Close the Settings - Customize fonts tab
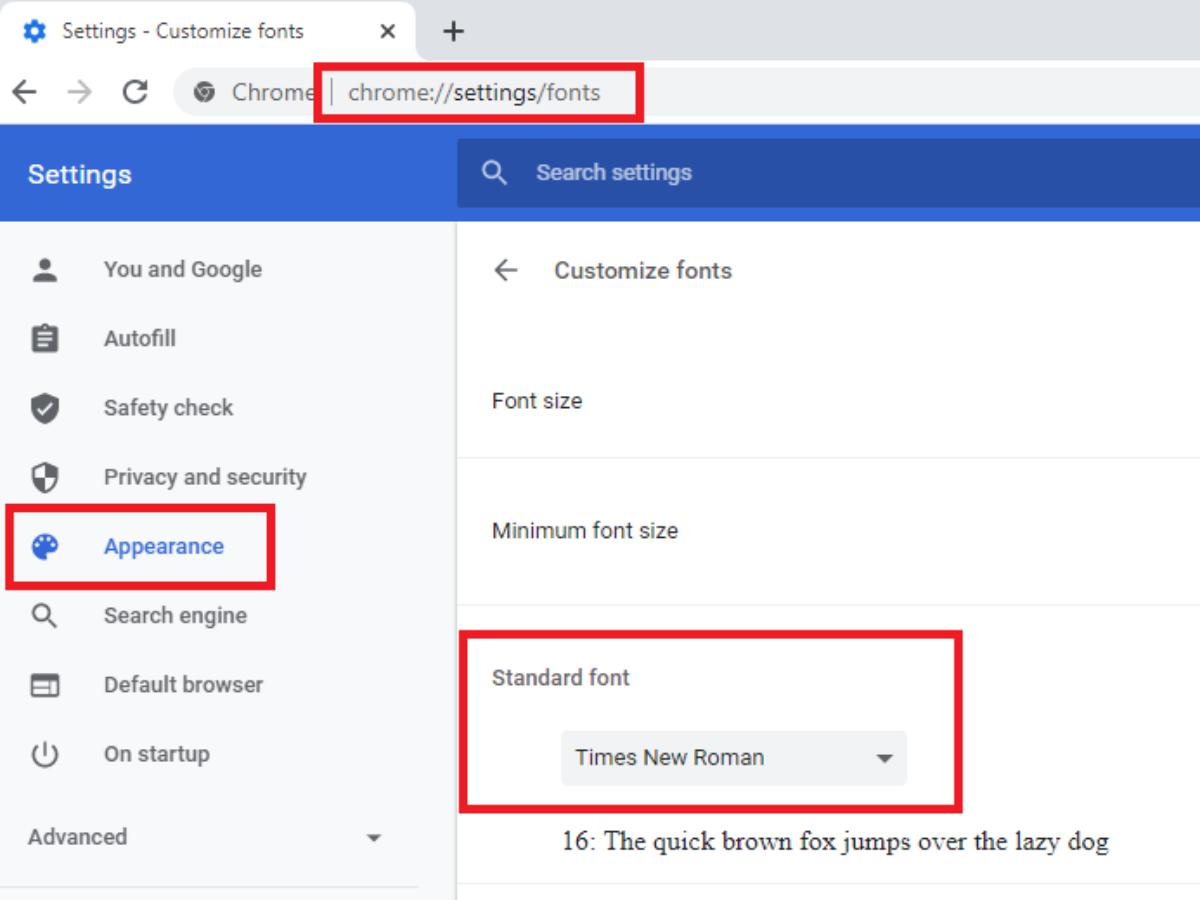 tap(388, 31)
